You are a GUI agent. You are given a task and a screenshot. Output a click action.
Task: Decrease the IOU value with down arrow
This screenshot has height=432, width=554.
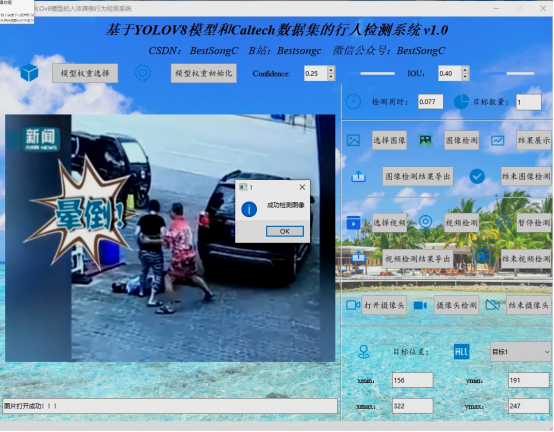pyautogui.click(x=465, y=77)
